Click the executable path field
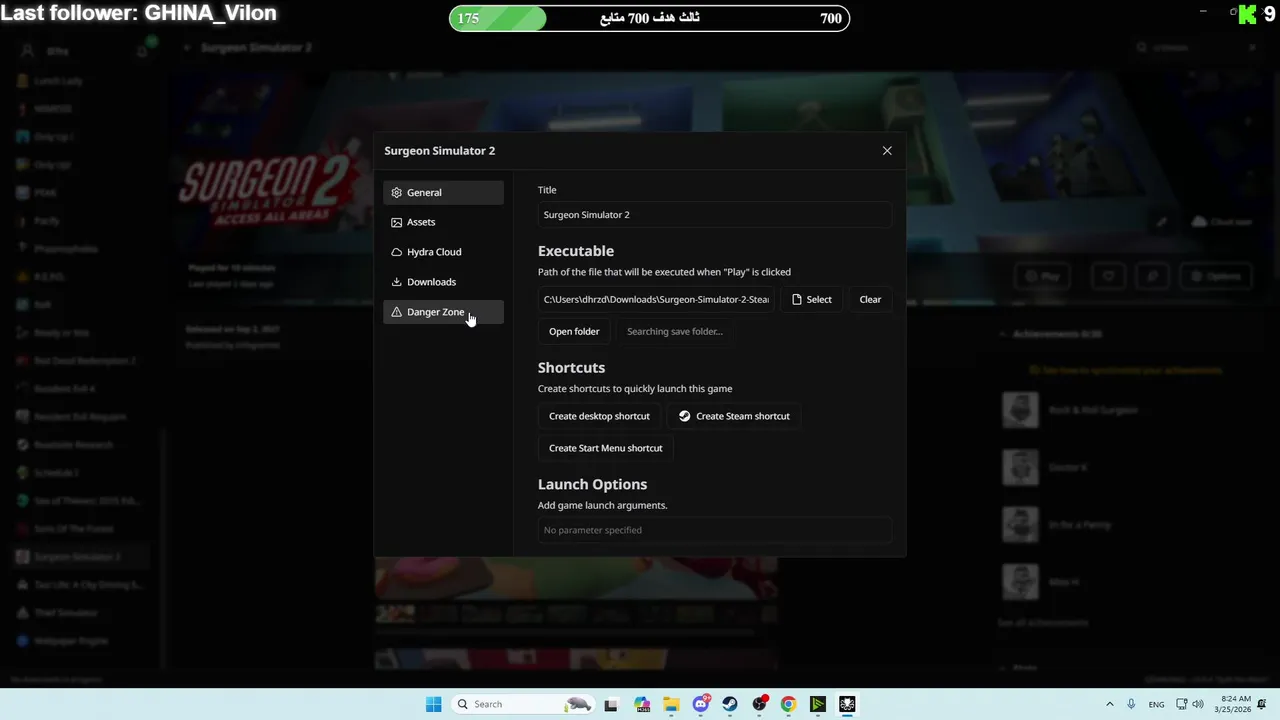Screen dimensions: 1280x720 (x=656, y=299)
